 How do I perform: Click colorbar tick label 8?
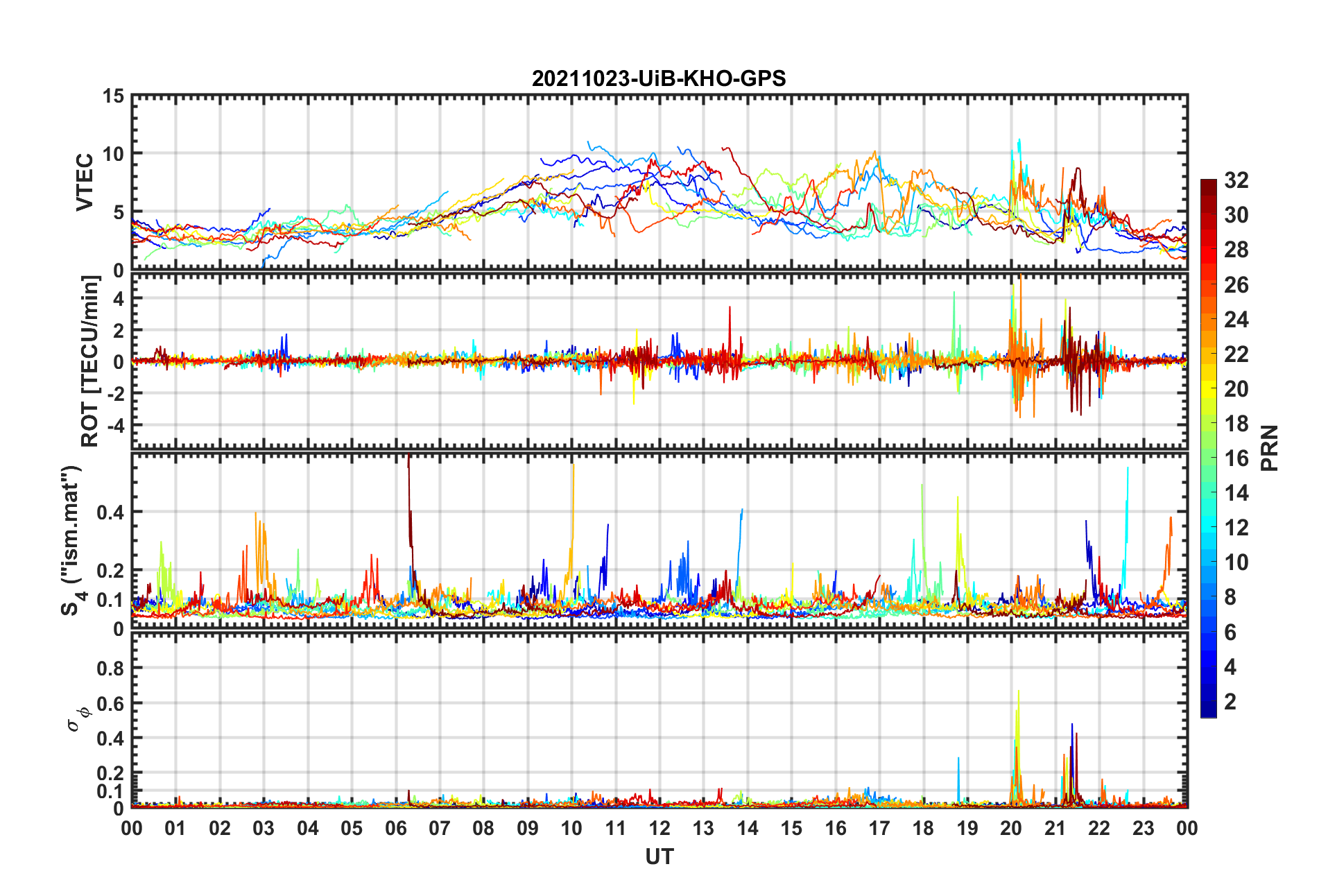(x=1230, y=597)
